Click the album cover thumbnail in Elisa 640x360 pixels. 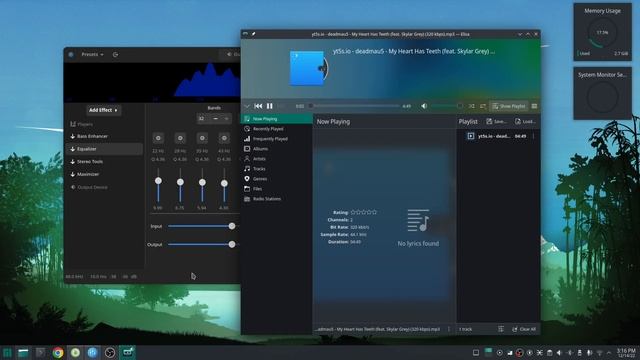(x=308, y=68)
